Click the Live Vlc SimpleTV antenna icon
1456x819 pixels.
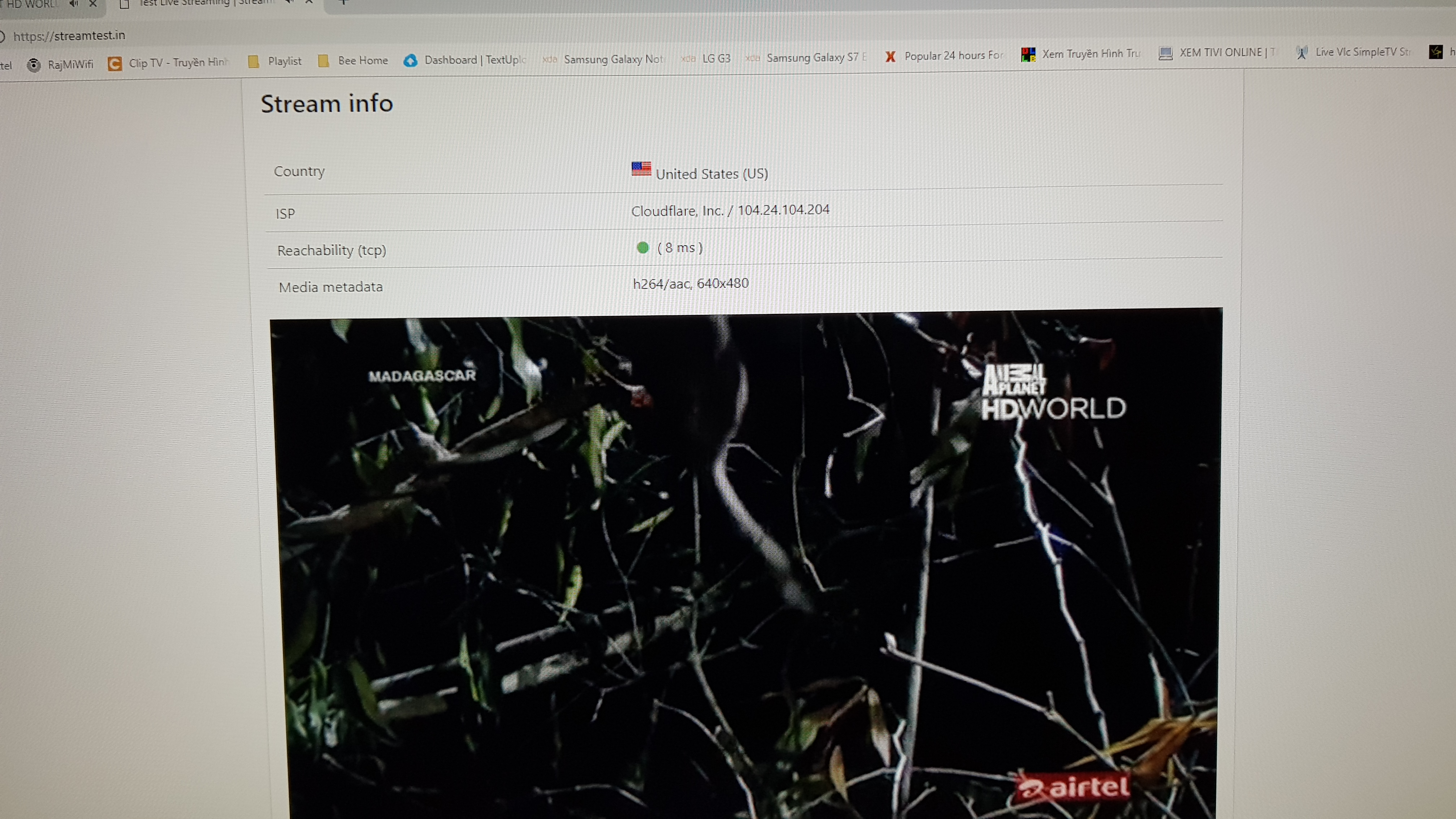click(x=1302, y=53)
